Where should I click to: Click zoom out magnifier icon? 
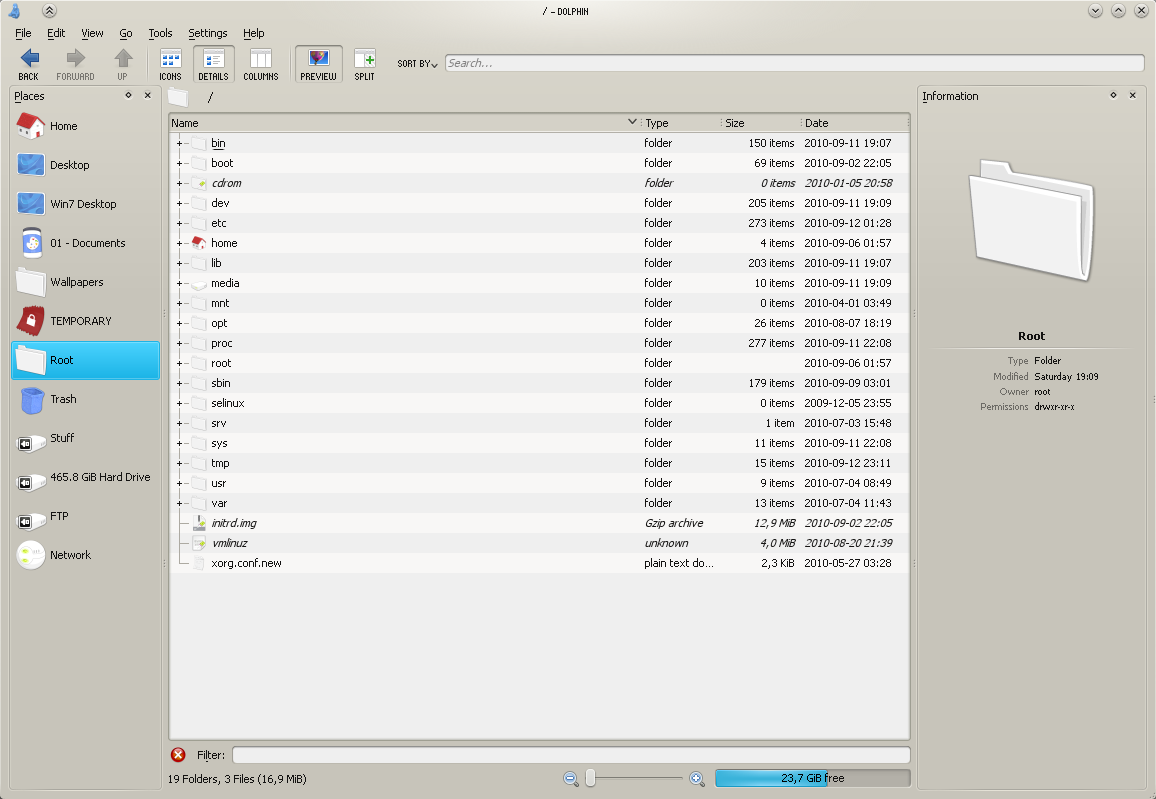pos(570,778)
